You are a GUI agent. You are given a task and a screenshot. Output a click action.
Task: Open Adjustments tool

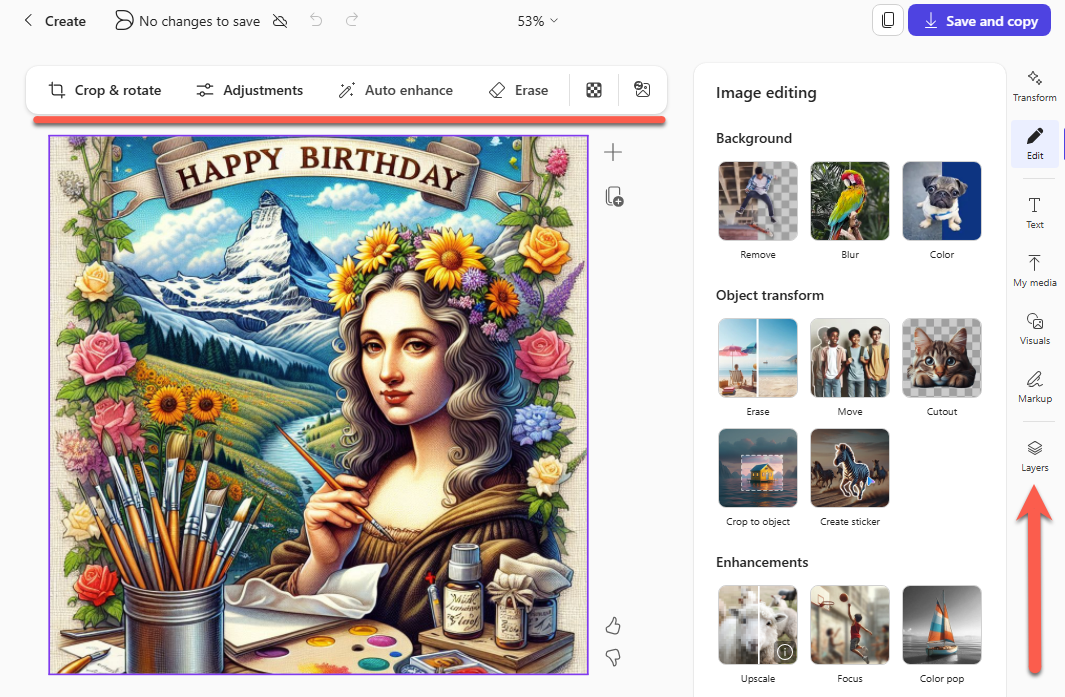pos(249,90)
